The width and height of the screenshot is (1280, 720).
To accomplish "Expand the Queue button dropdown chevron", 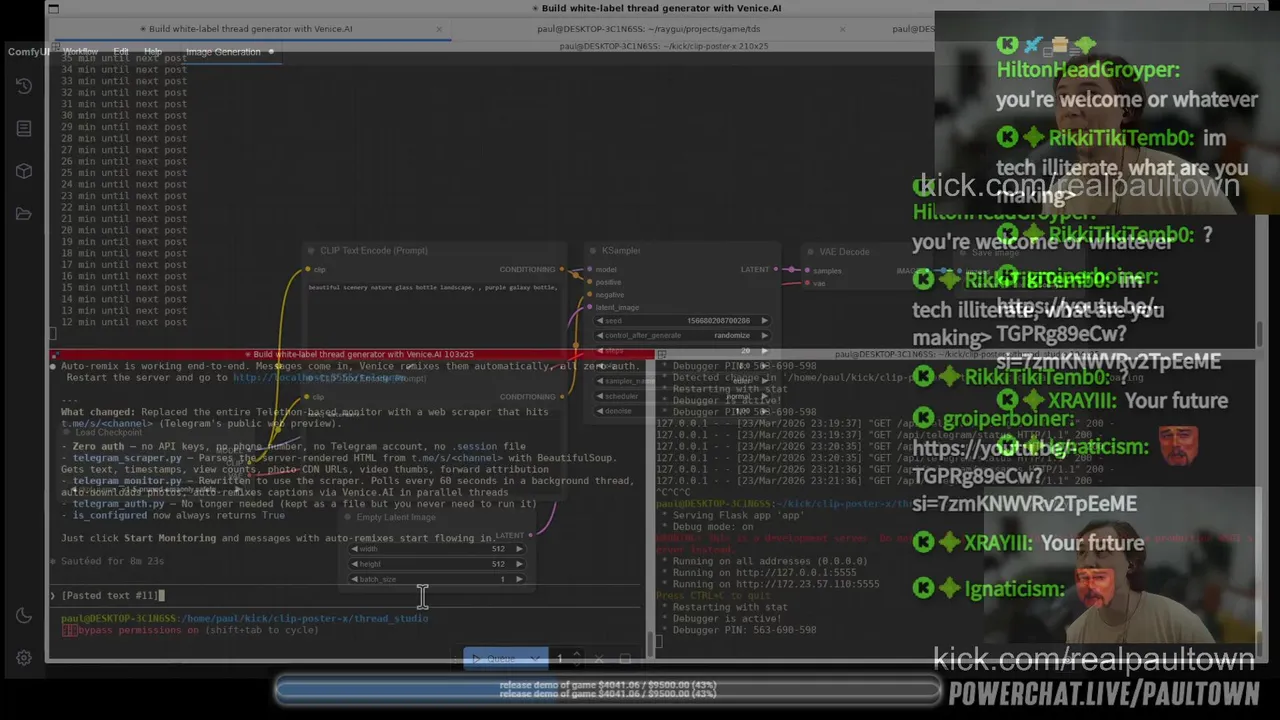I will click(x=535, y=659).
